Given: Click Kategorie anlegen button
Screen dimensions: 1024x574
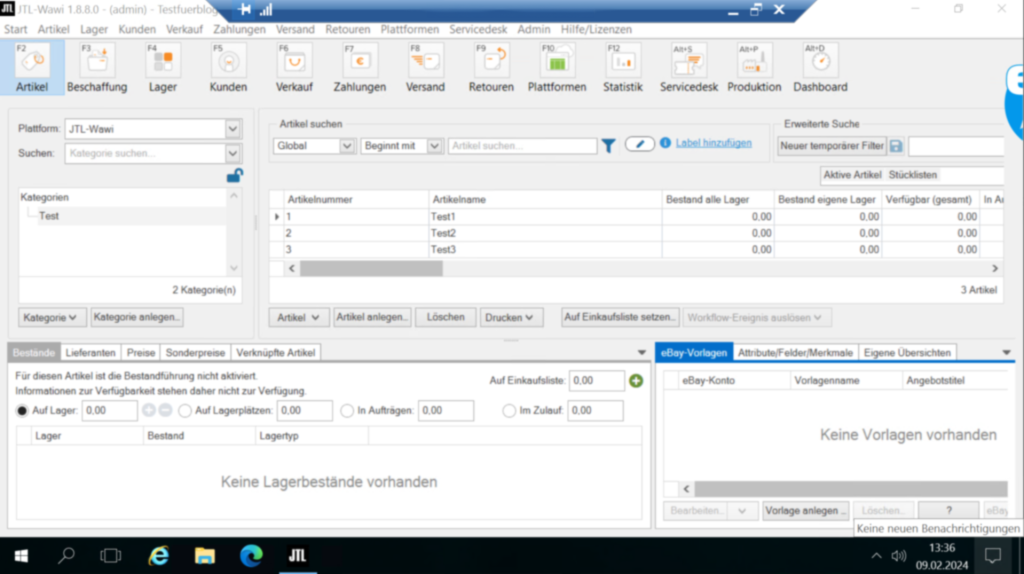Looking at the screenshot, I should tap(136, 317).
